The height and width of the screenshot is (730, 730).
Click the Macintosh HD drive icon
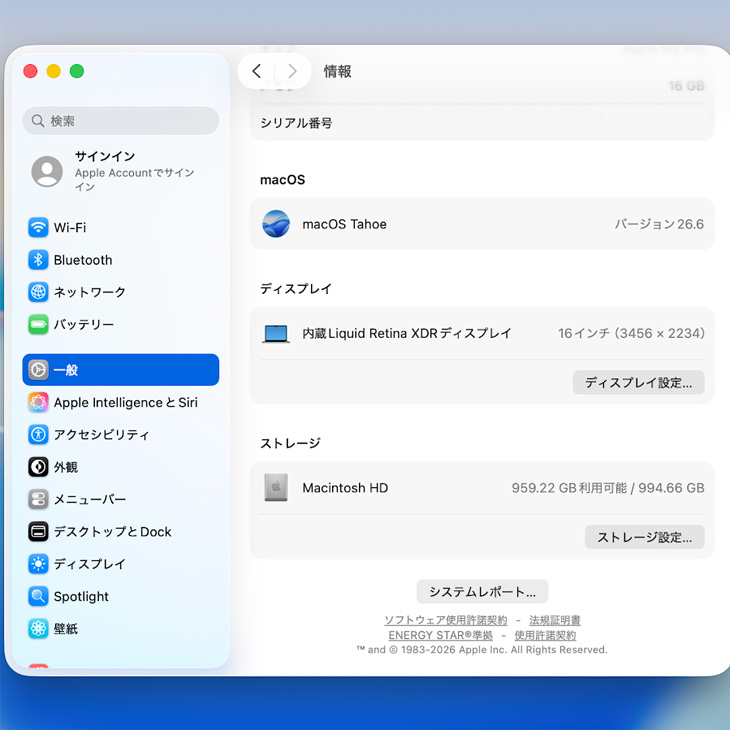click(x=276, y=487)
